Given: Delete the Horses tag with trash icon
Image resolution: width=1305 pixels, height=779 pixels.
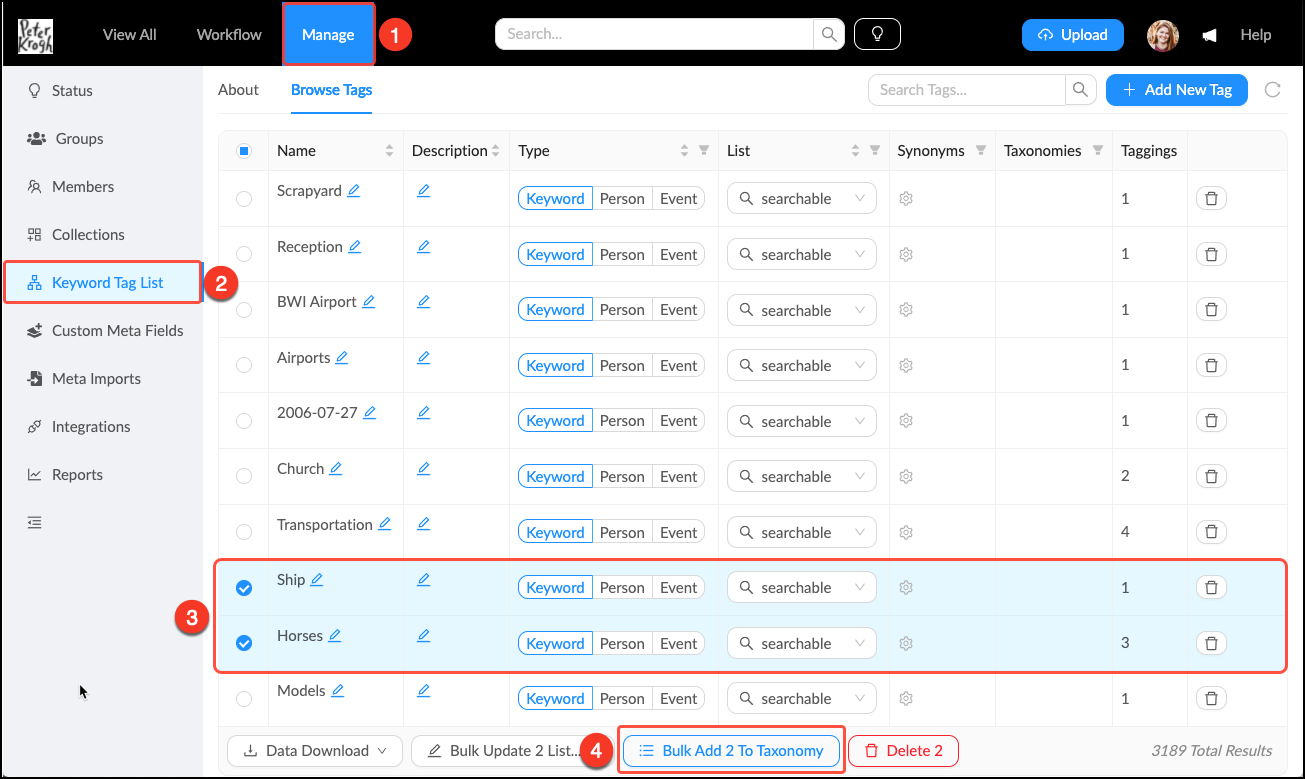Looking at the screenshot, I should (1211, 643).
